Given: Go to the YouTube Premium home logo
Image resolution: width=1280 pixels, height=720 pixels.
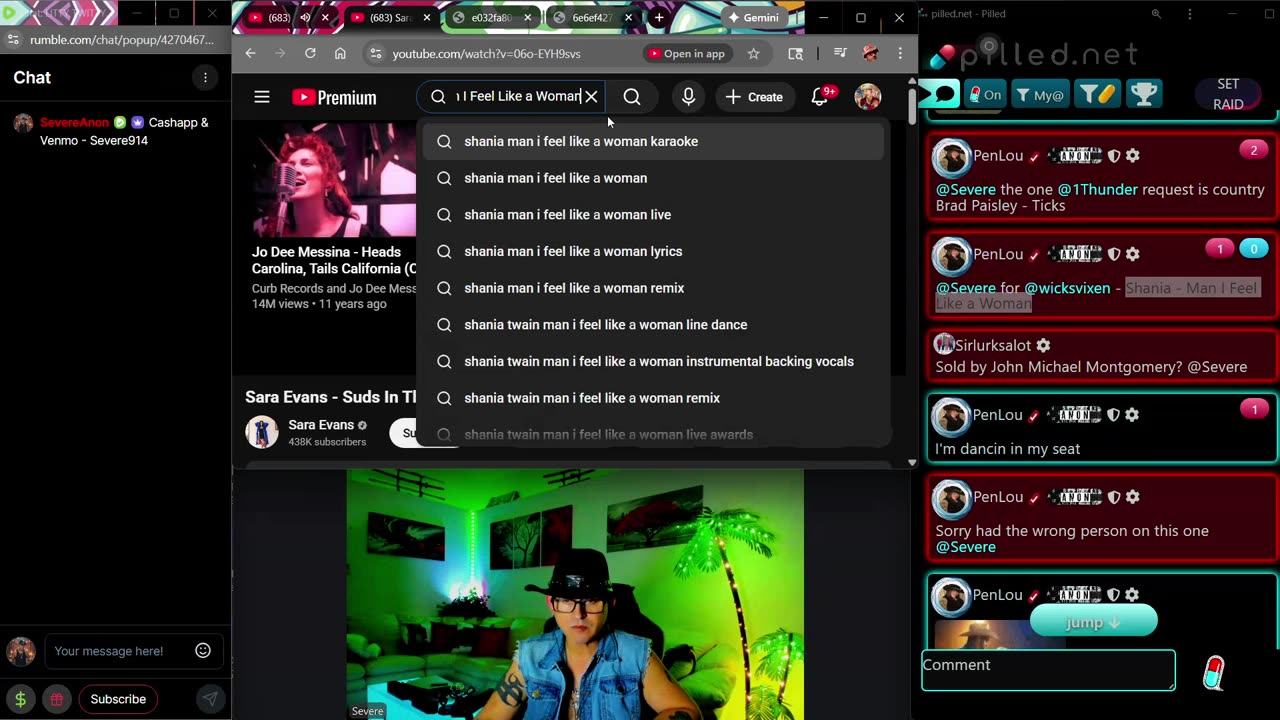Looking at the screenshot, I should click(x=334, y=97).
